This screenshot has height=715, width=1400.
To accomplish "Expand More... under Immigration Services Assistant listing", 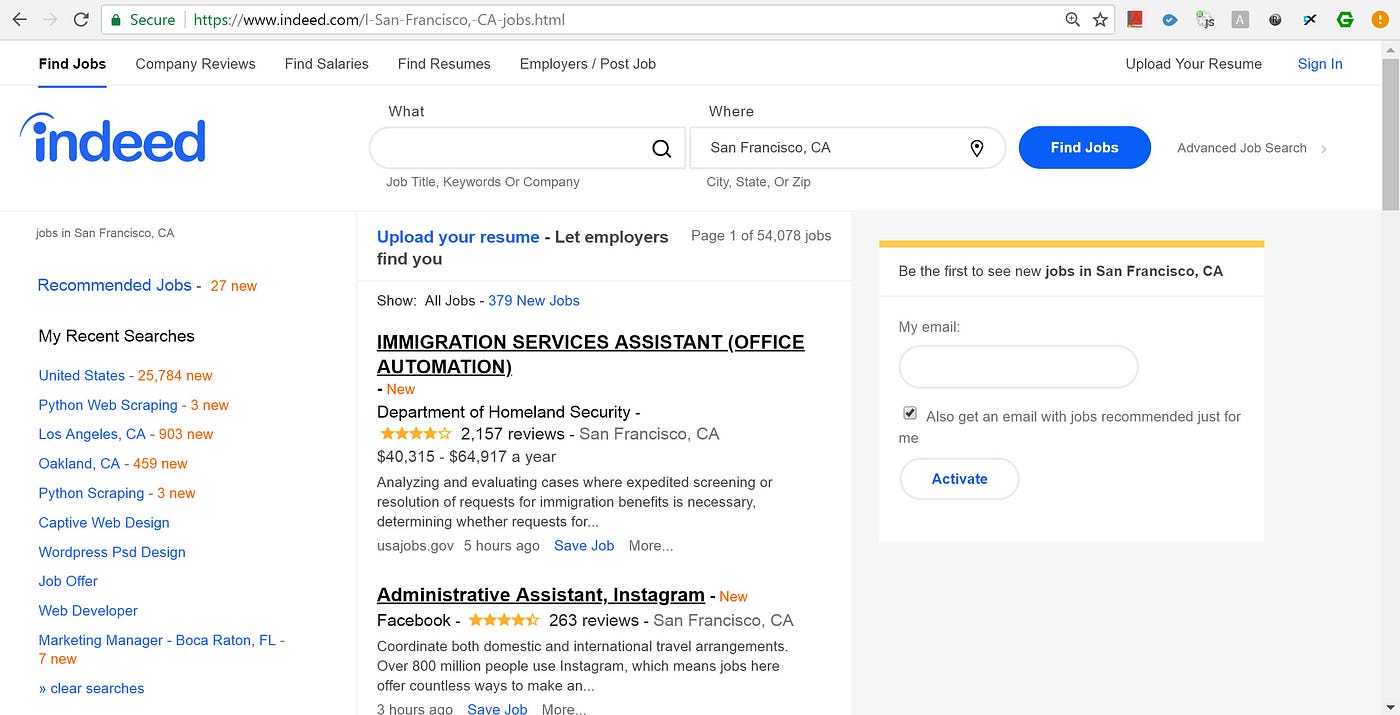I will pos(650,546).
